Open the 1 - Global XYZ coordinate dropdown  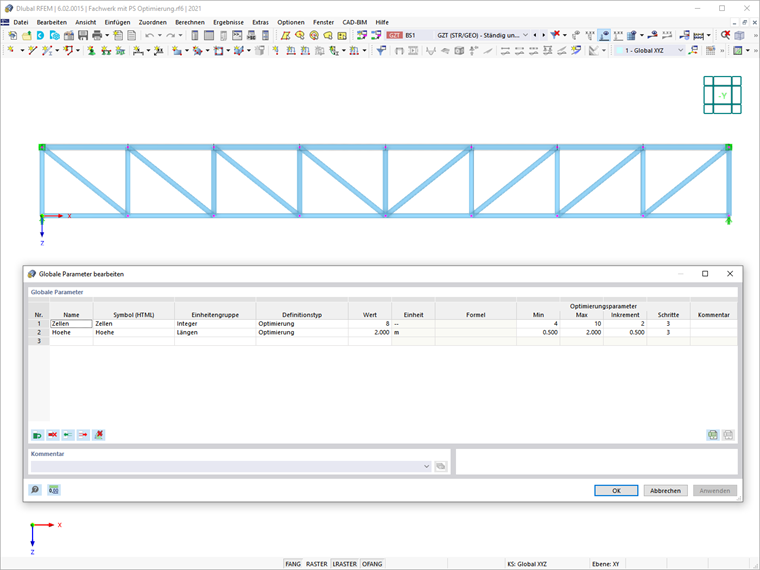[x=680, y=50]
